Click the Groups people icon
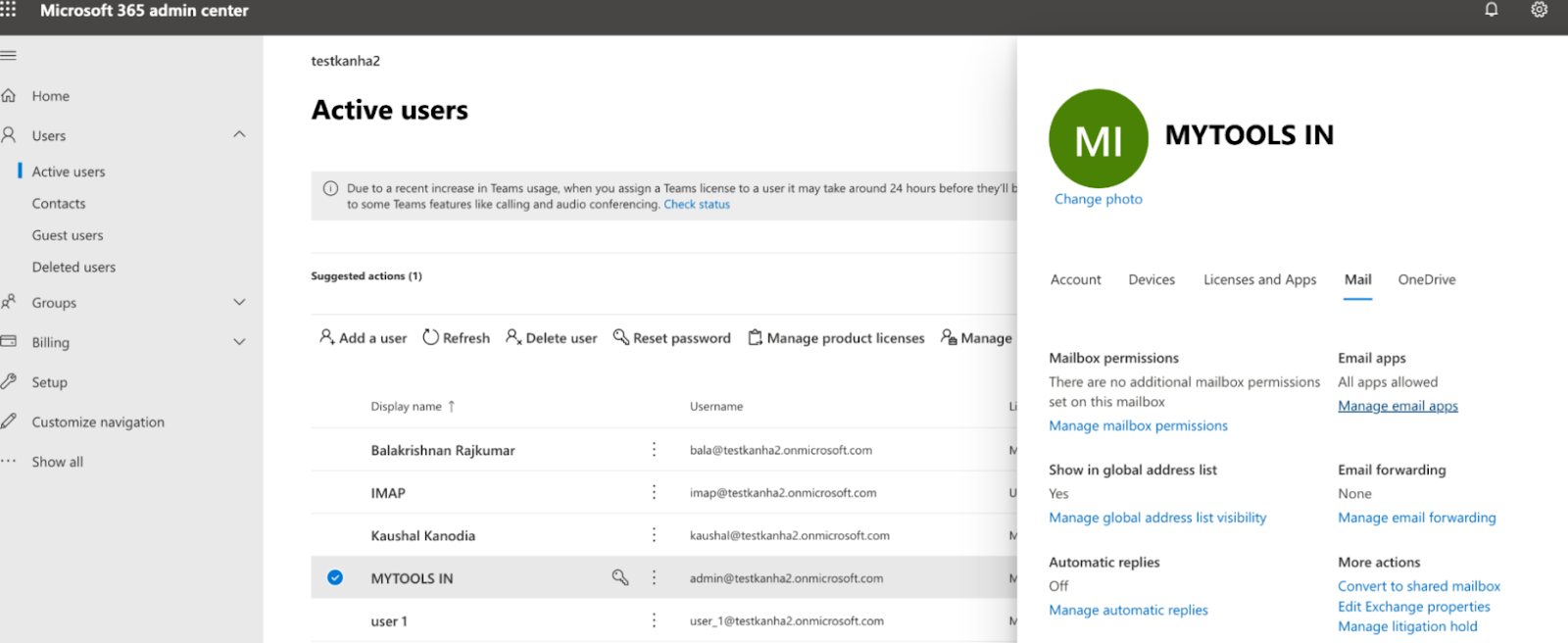 point(9,302)
